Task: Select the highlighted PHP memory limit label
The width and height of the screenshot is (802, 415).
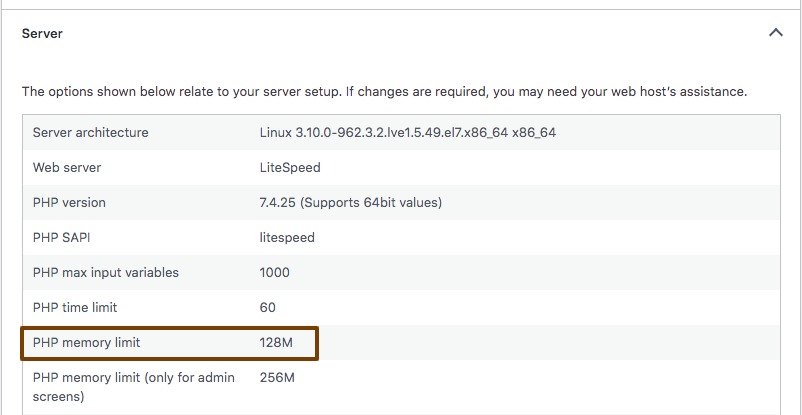Action: click(86, 342)
